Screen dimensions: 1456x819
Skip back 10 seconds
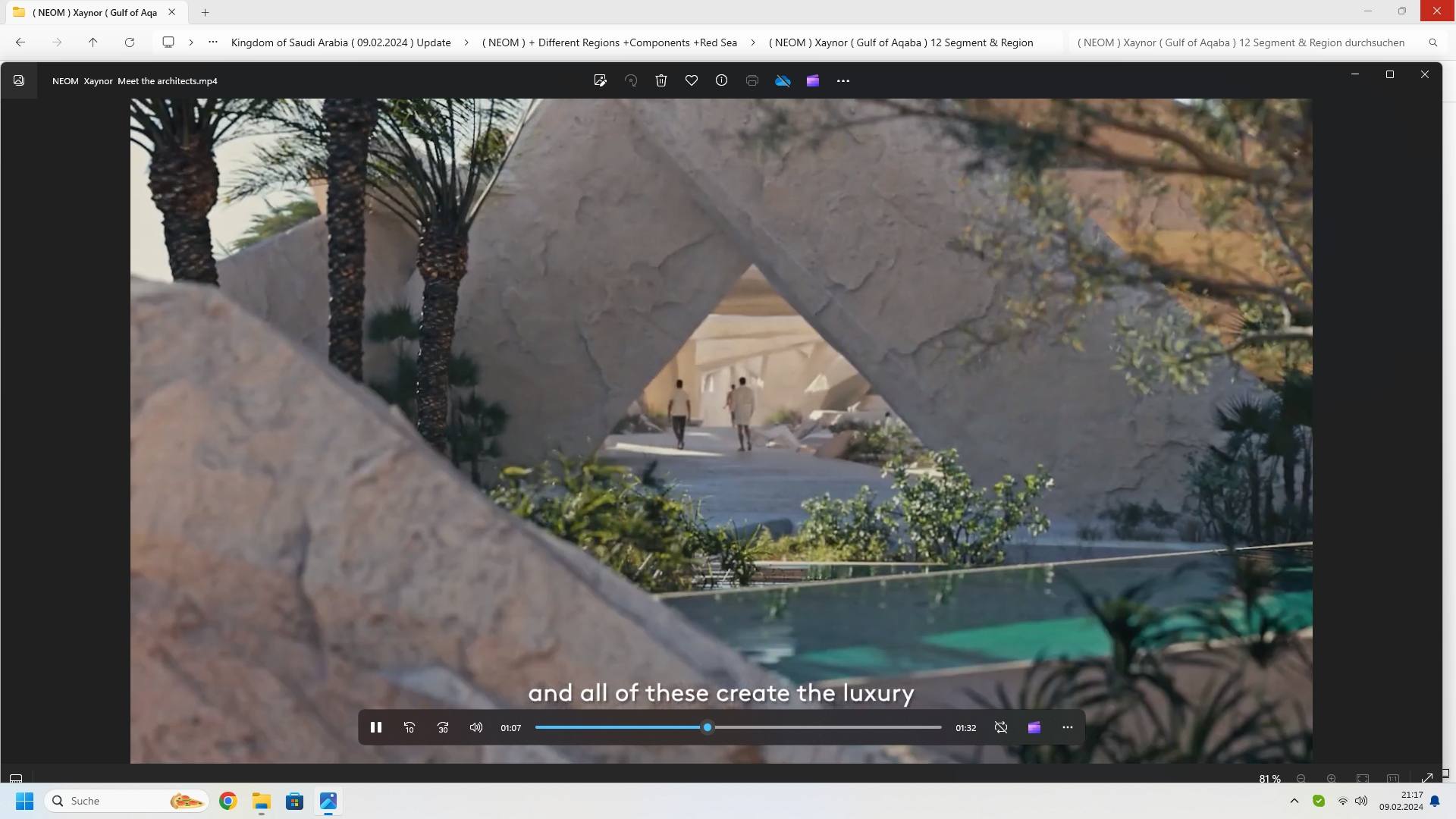click(x=409, y=727)
